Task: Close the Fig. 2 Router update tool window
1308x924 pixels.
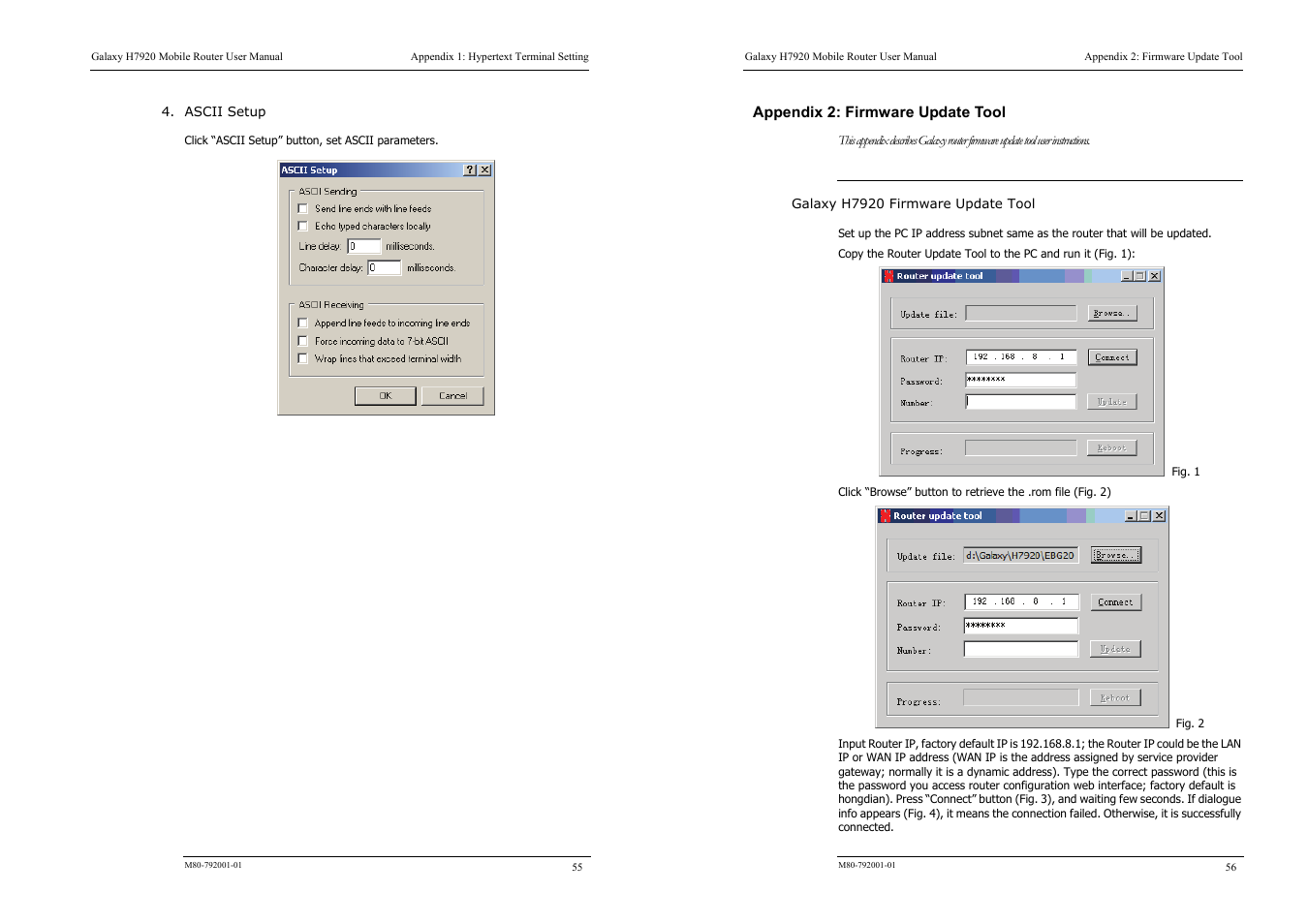Action: [x=1159, y=516]
